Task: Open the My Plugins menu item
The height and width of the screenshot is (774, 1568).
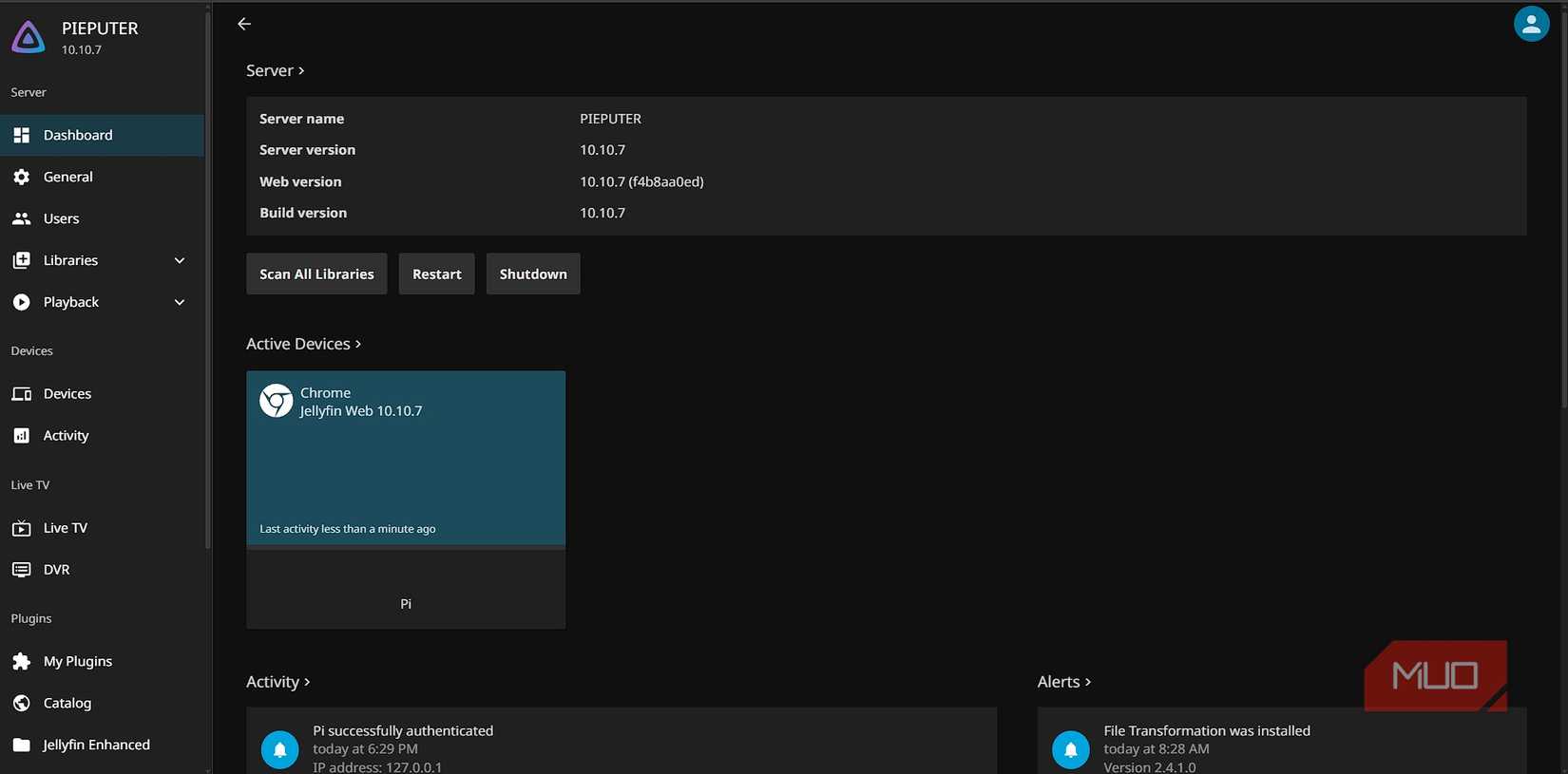Action: (102, 661)
